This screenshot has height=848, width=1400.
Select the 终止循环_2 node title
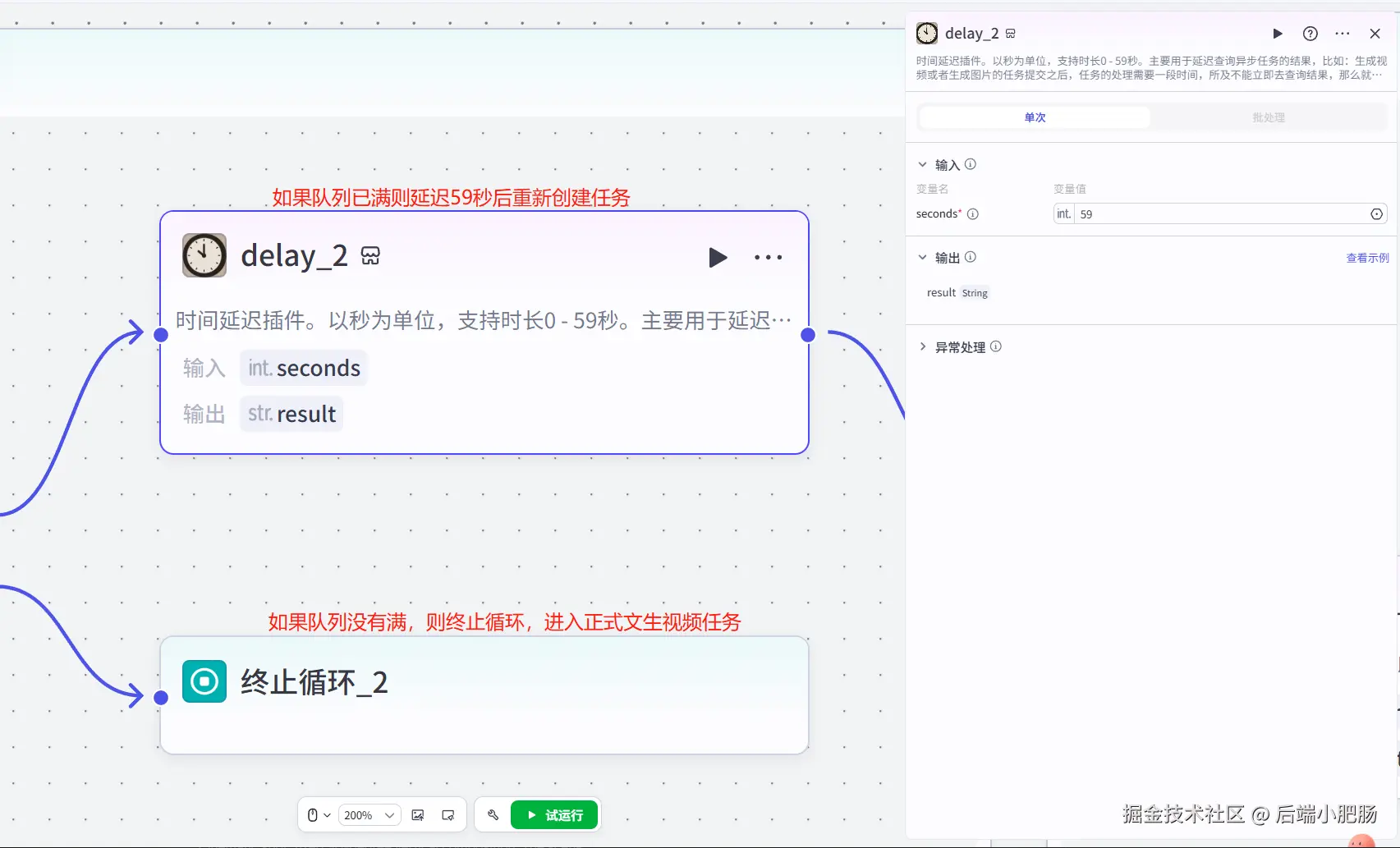(314, 682)
